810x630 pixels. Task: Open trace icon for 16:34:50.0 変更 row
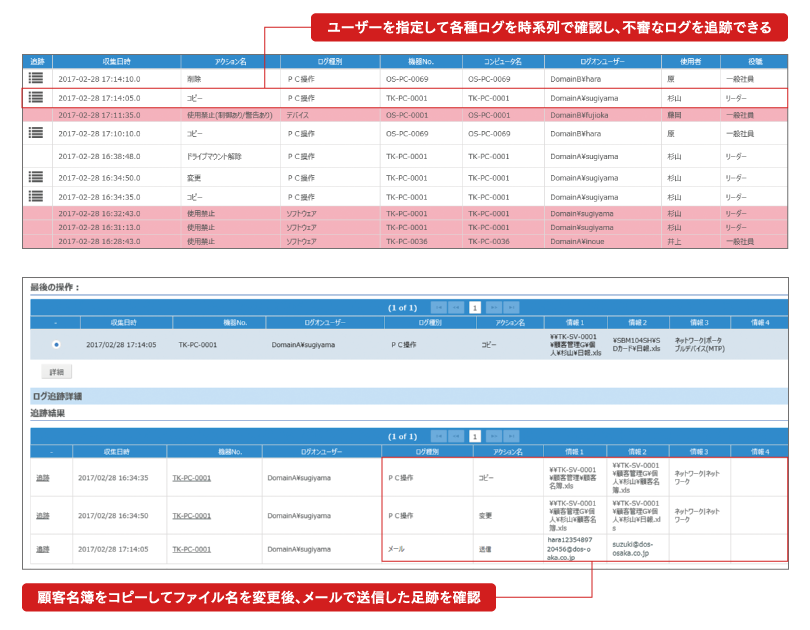click(x=36, y=177)
